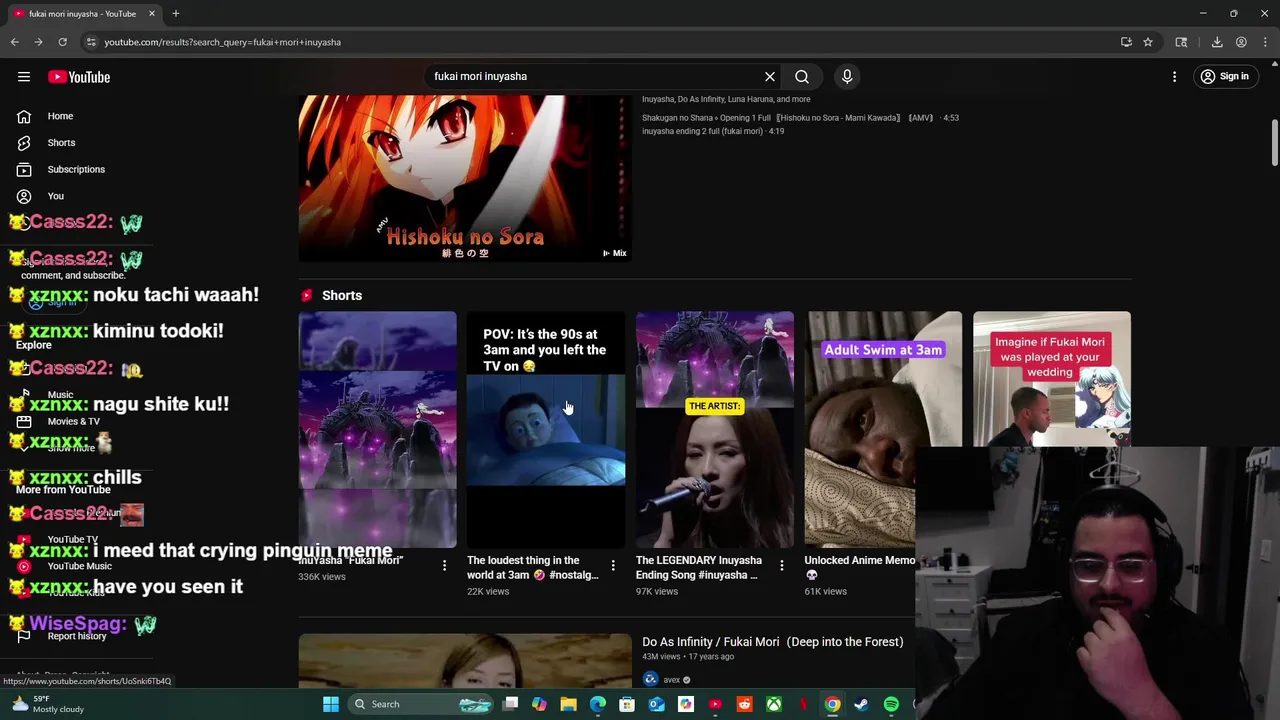This screenshot has height=720, width=1280.
Task: Open the Windows Start menu
Action: 330,704
